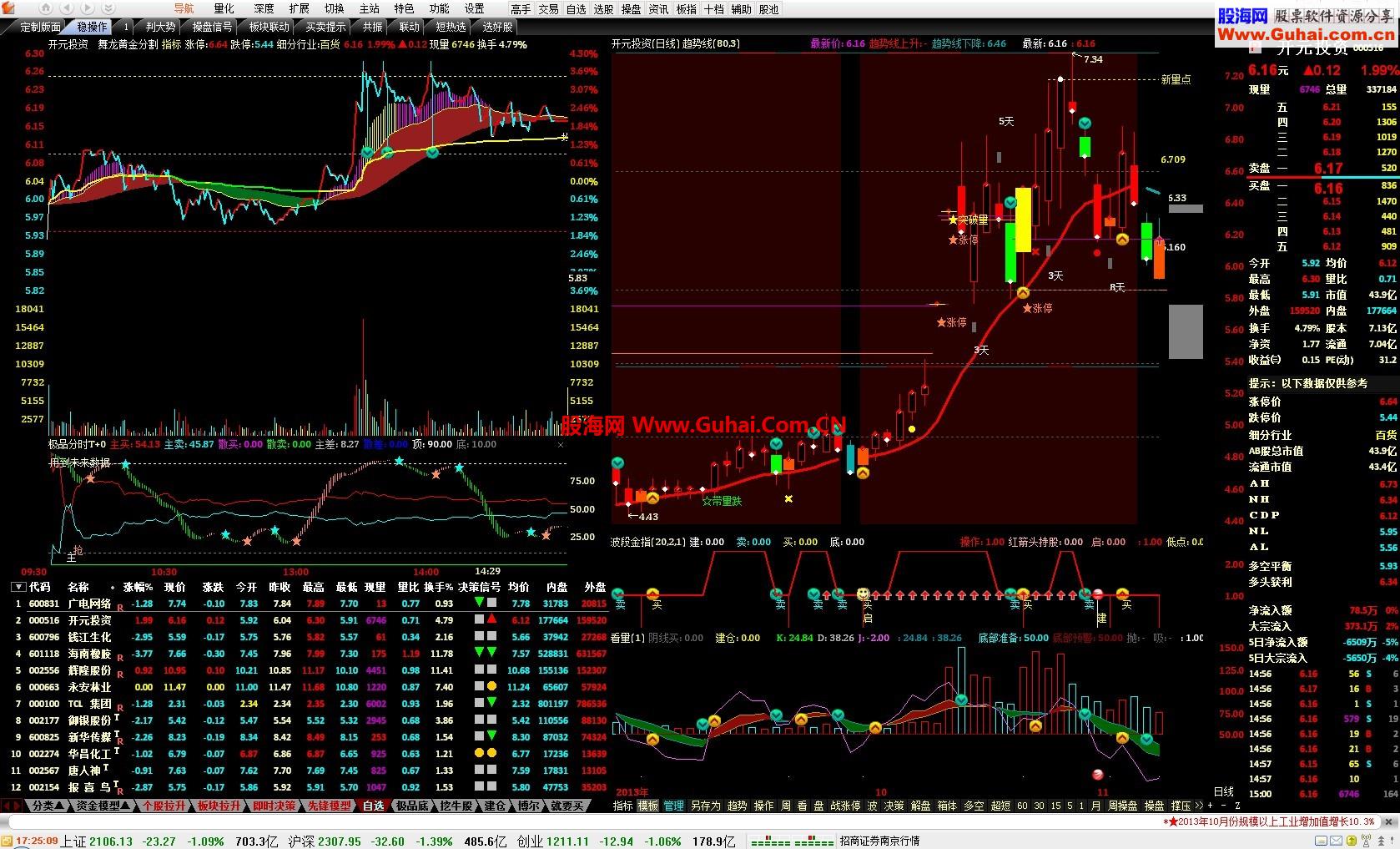Click the 十档 toolbar button
This screenshot has height=849, width=1400.
pos(713,9)
